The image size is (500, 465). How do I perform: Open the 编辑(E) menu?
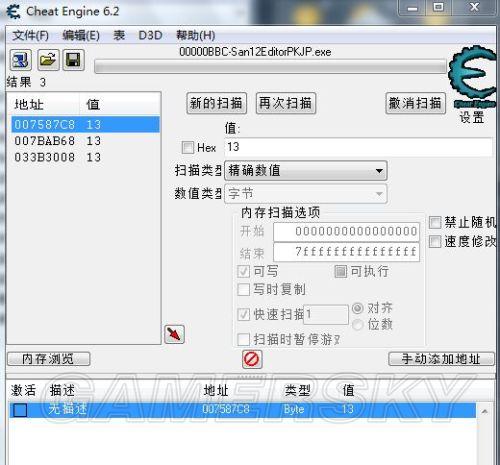click(81, 35)
